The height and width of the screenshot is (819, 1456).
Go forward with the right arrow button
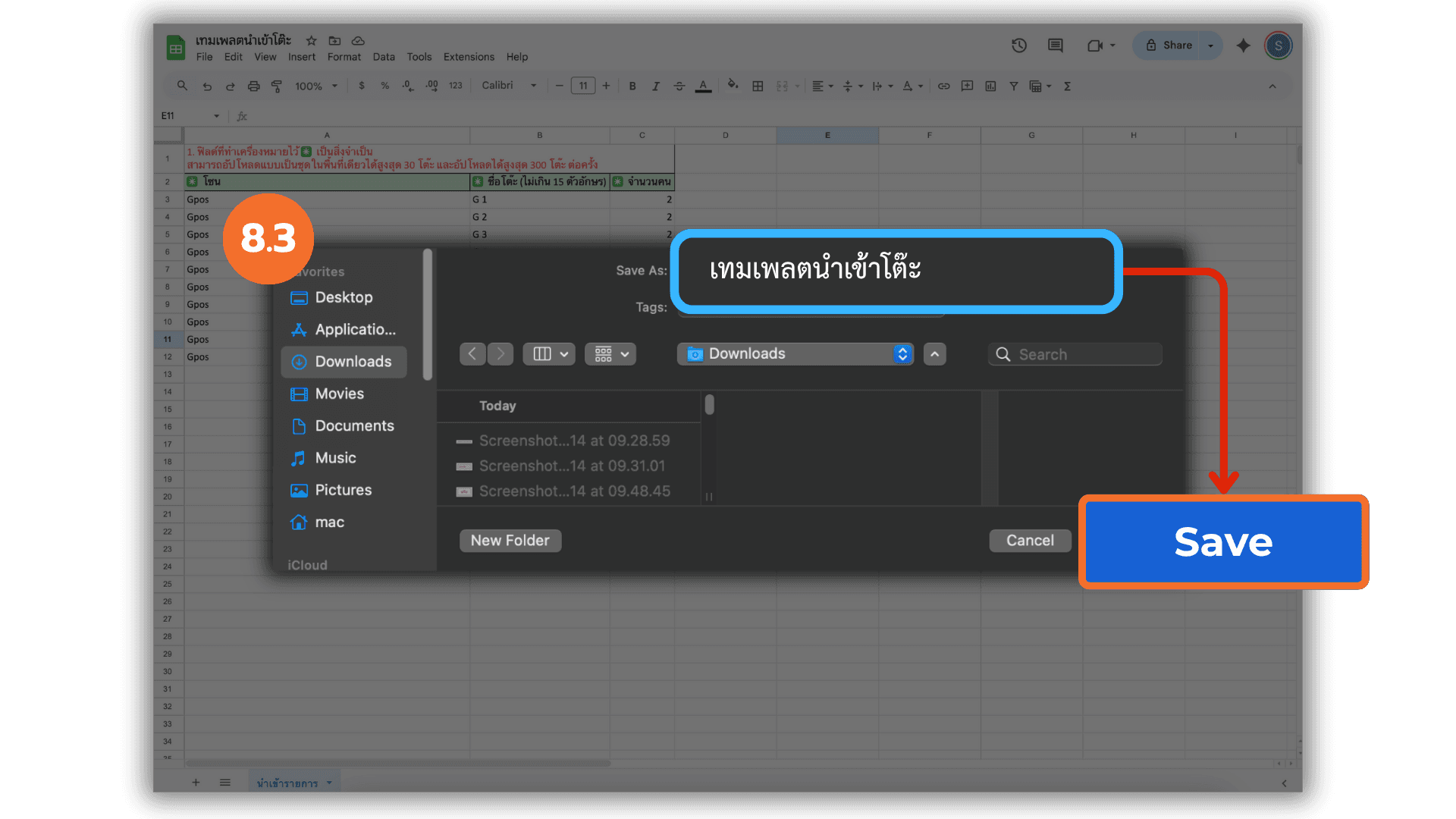click(500, 354)
